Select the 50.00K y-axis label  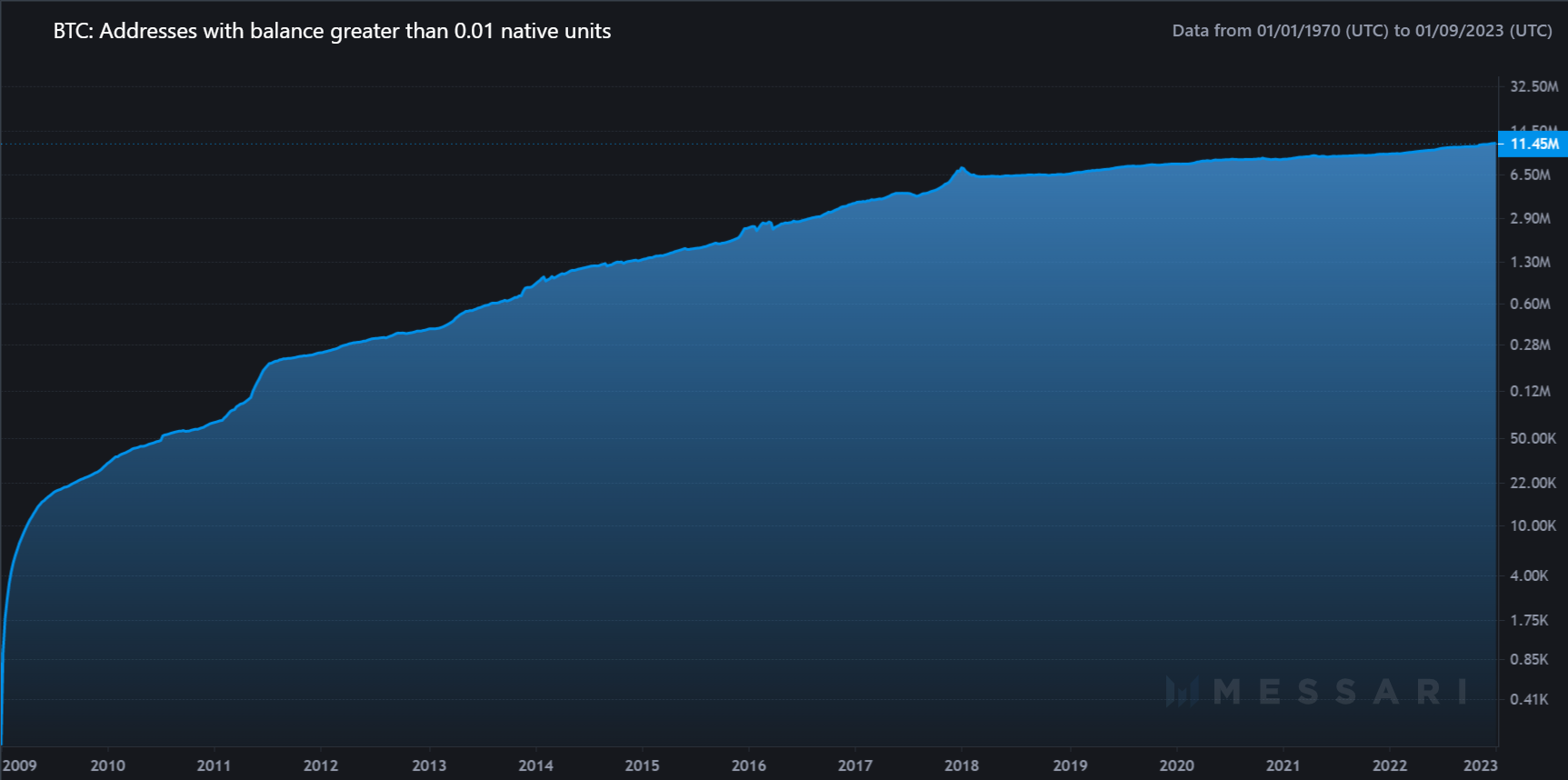coord(1533,438)
